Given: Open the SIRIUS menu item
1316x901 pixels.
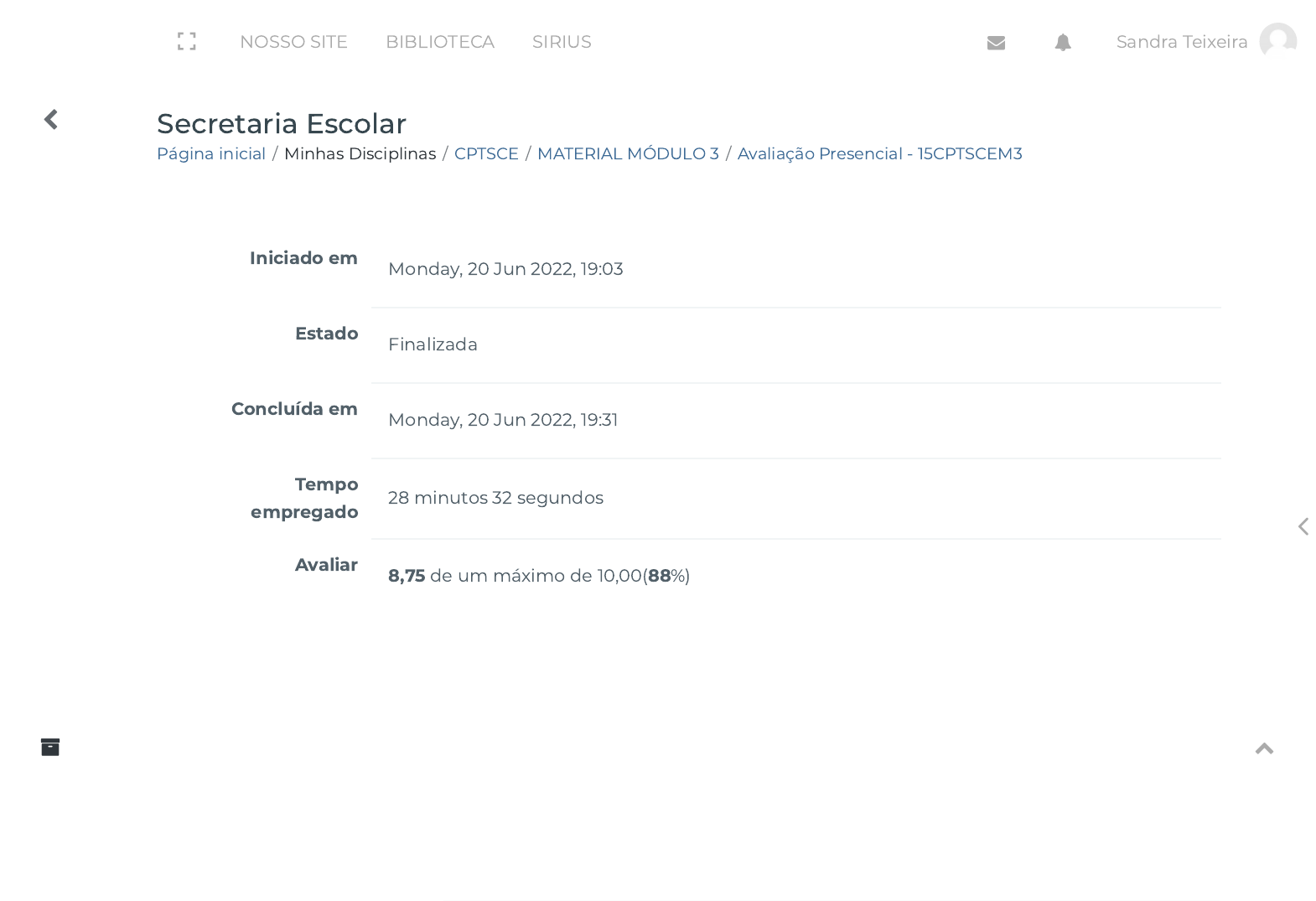Looking at the screenshot, I should 562,42.
